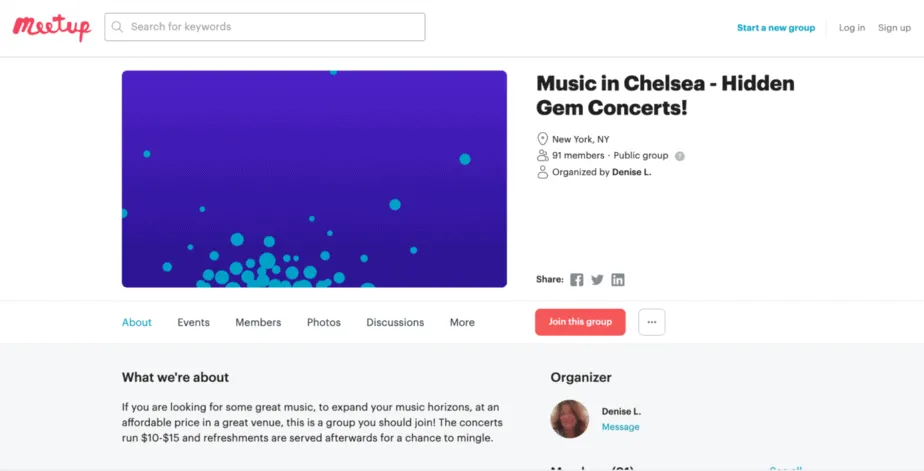924x471 pixels.
Task: Click Denise L.'s organizer profile photo
Action: 570,419
